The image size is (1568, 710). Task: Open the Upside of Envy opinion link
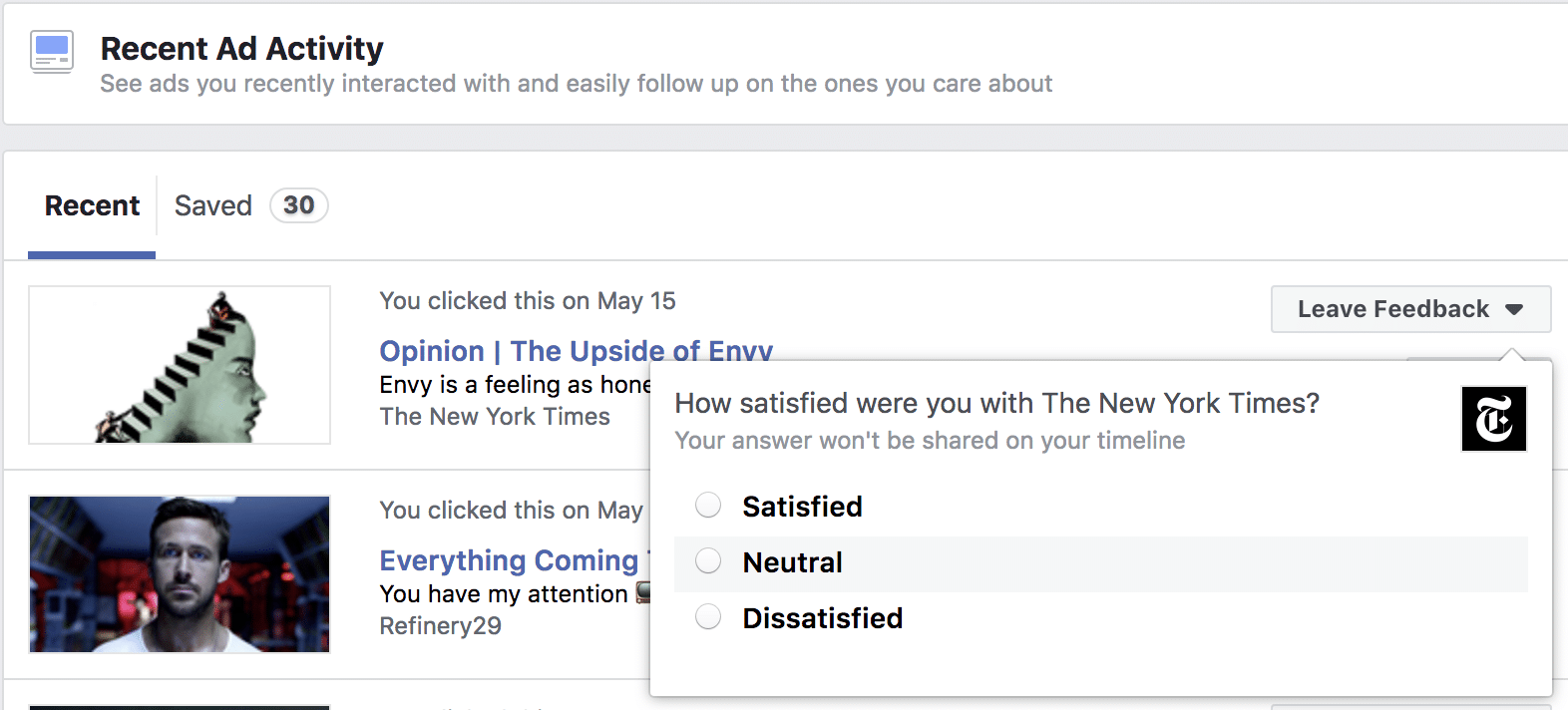pyautogui.click(x=577, y=351)
